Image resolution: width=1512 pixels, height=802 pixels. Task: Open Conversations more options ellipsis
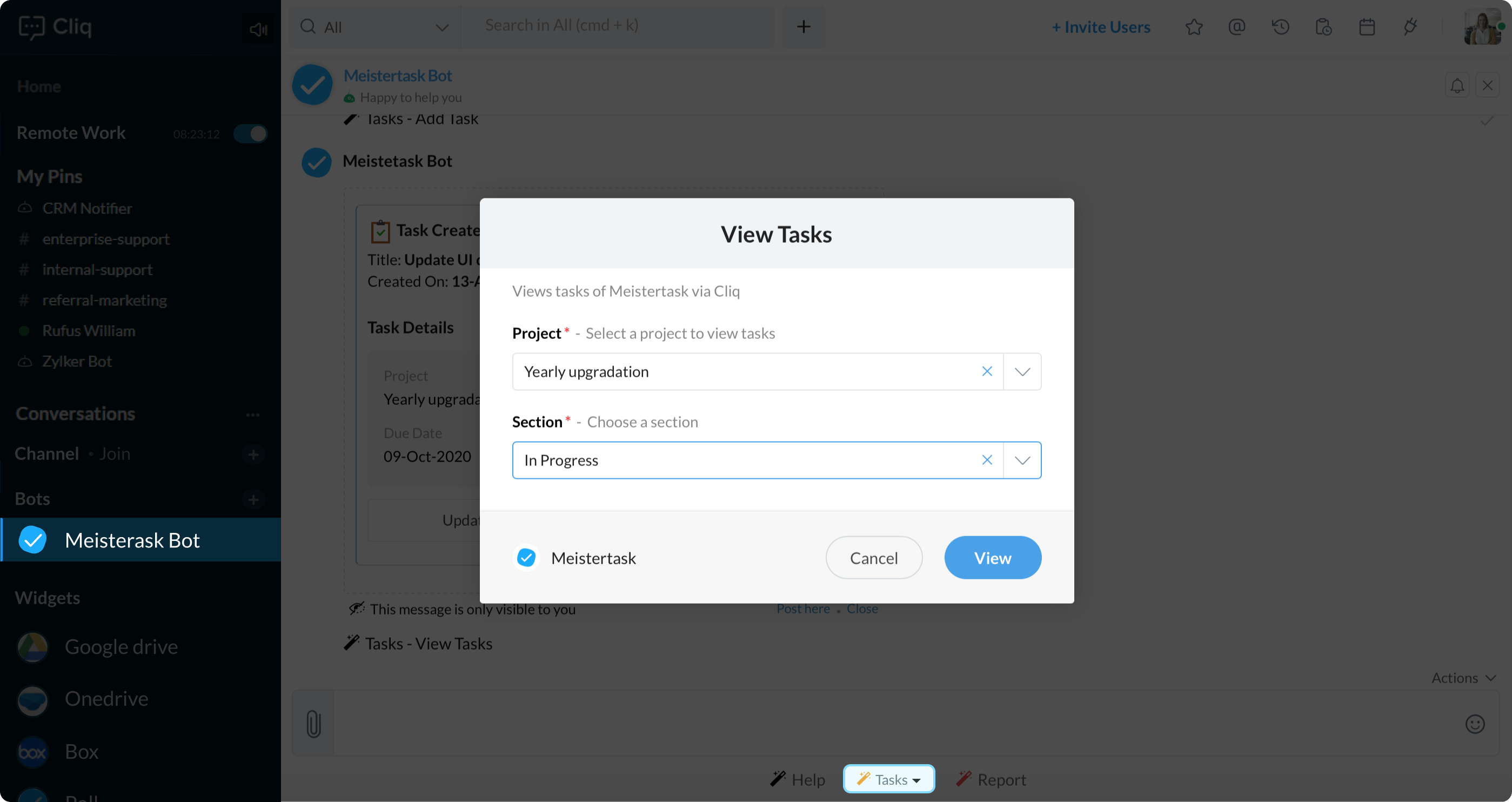point(253,415)
